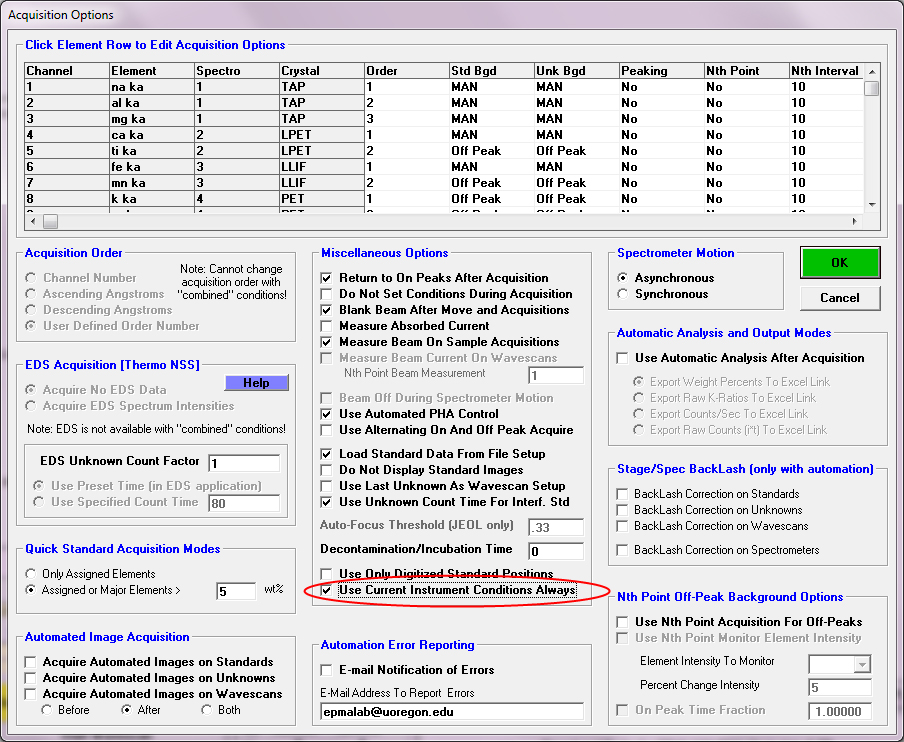
Task: Select Synchronous spectrometer motion
Action: (625, 294)
